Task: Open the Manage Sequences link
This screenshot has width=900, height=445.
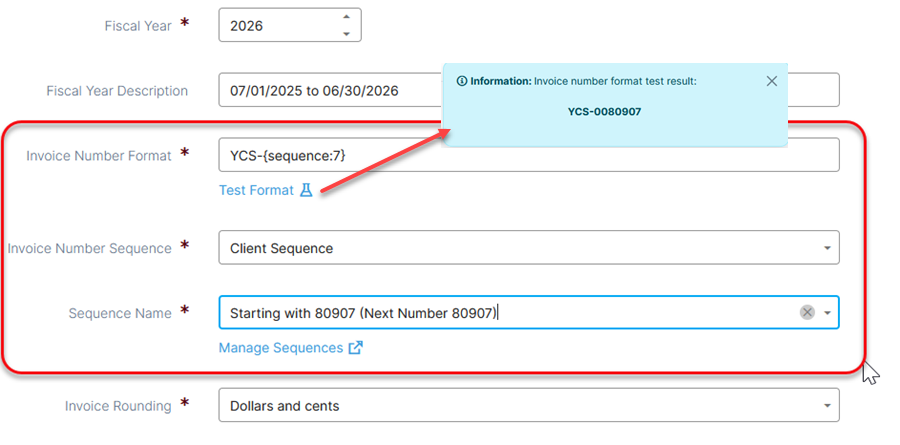Action: (281, 348)
